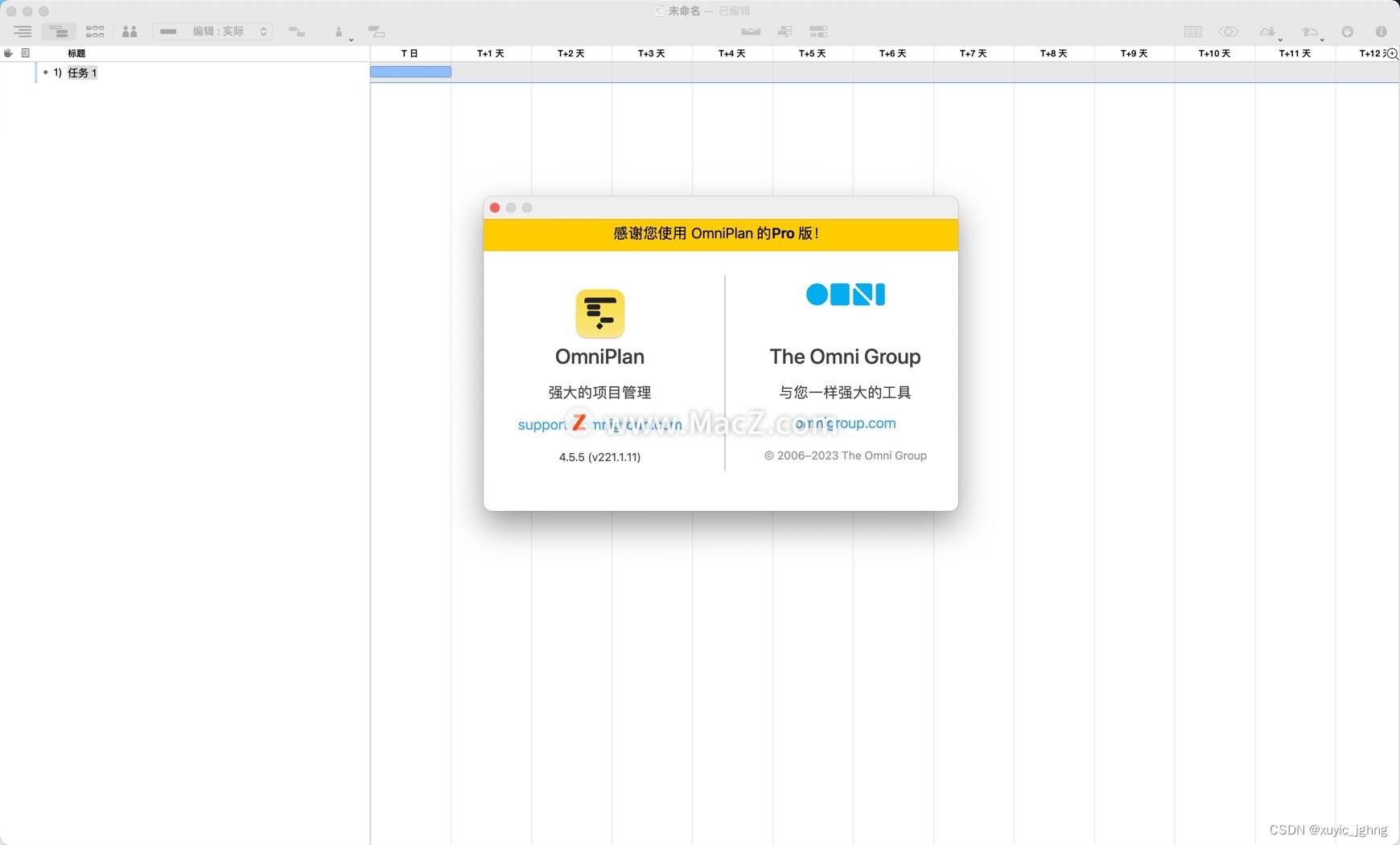Click the violations hand icon in toolbar
This screenshot has width=1400, height=845.
[1348, 31]
